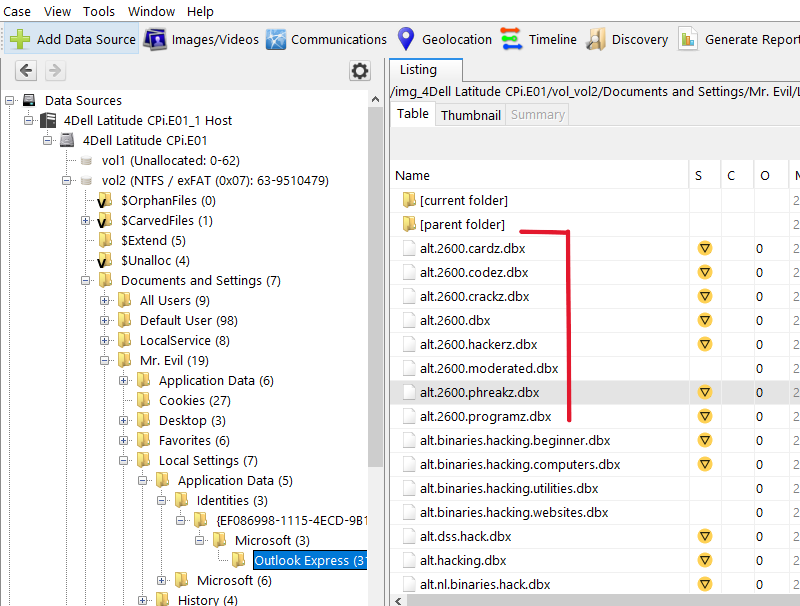The height and width of the screenshot is (606, 800).
Task: Collapse the Documents and Settings folder
Action: (x=86, y=281)
